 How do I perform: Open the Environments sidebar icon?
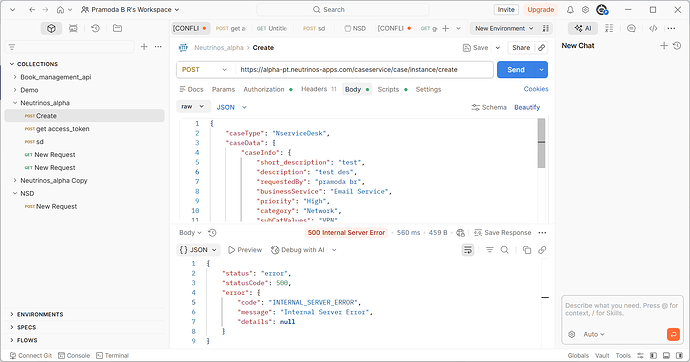click(x=73, y=29)
